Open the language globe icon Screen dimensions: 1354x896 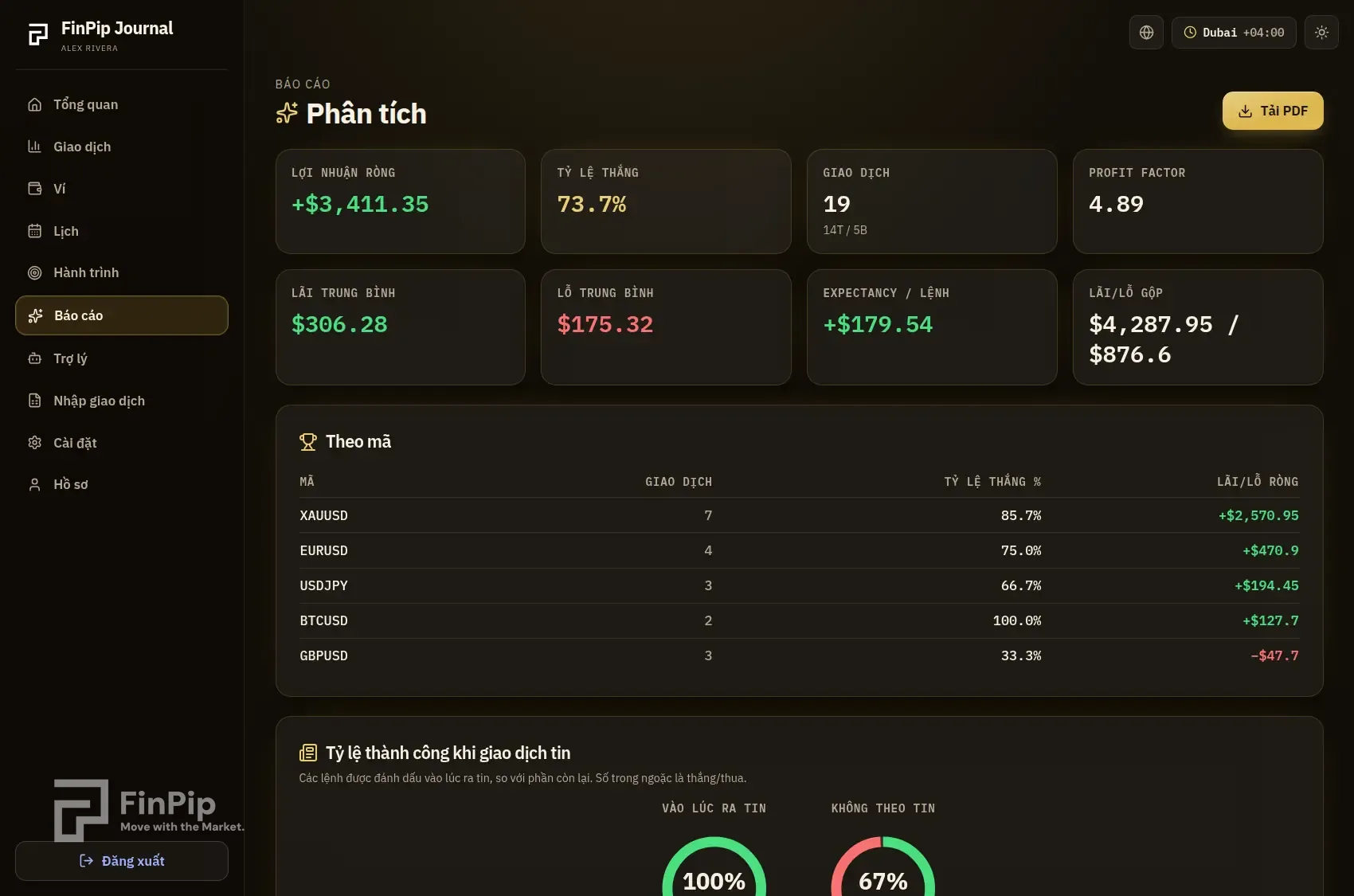coord(1146,33)
